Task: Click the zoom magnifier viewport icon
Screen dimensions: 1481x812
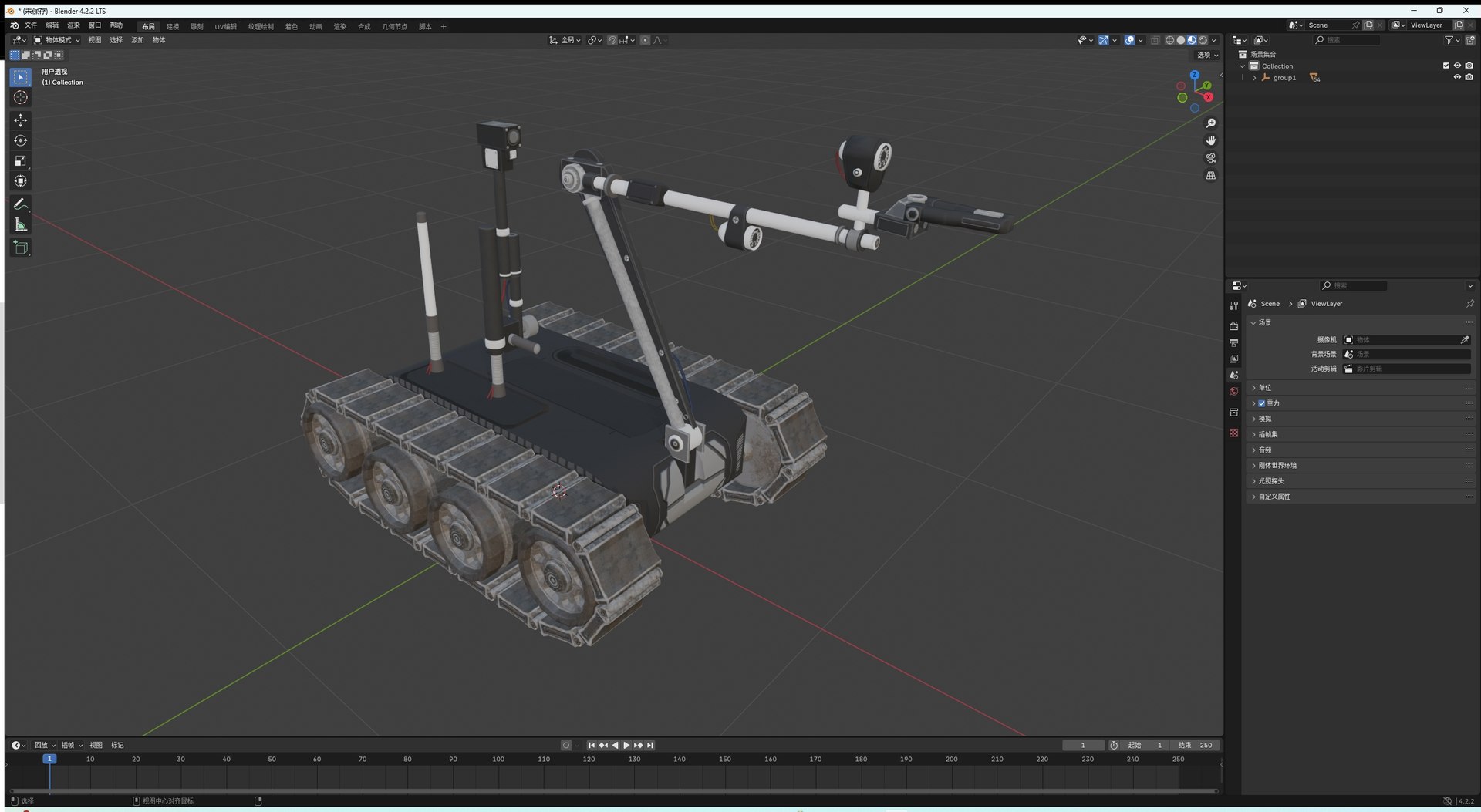Action: [1211, 123]
